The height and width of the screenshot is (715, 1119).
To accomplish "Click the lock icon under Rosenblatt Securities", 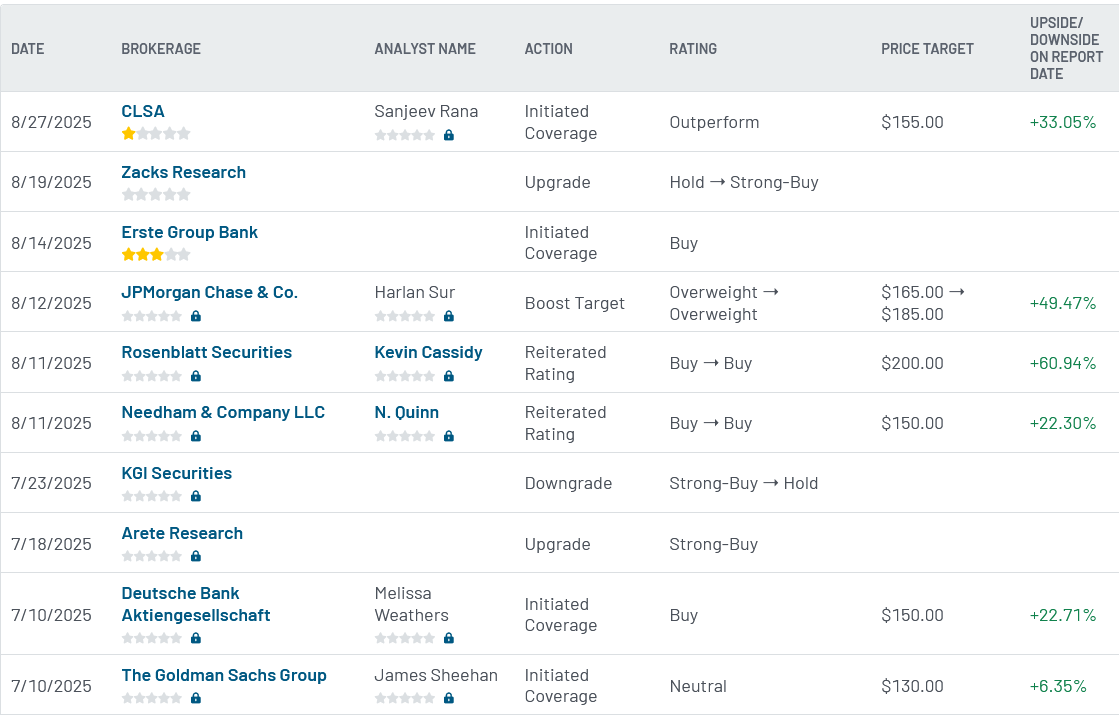I will pyautogui.click(x=196, y=376).
